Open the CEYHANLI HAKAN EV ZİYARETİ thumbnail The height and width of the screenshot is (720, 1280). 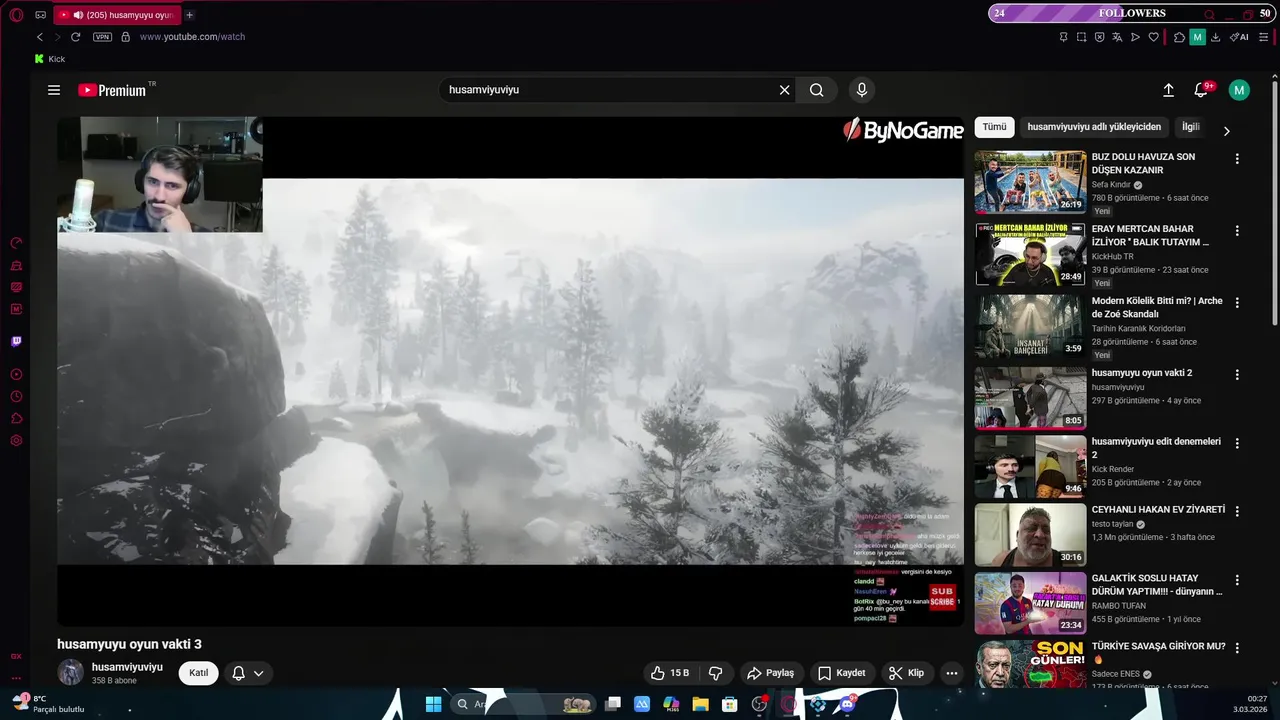click(1030, 535)
